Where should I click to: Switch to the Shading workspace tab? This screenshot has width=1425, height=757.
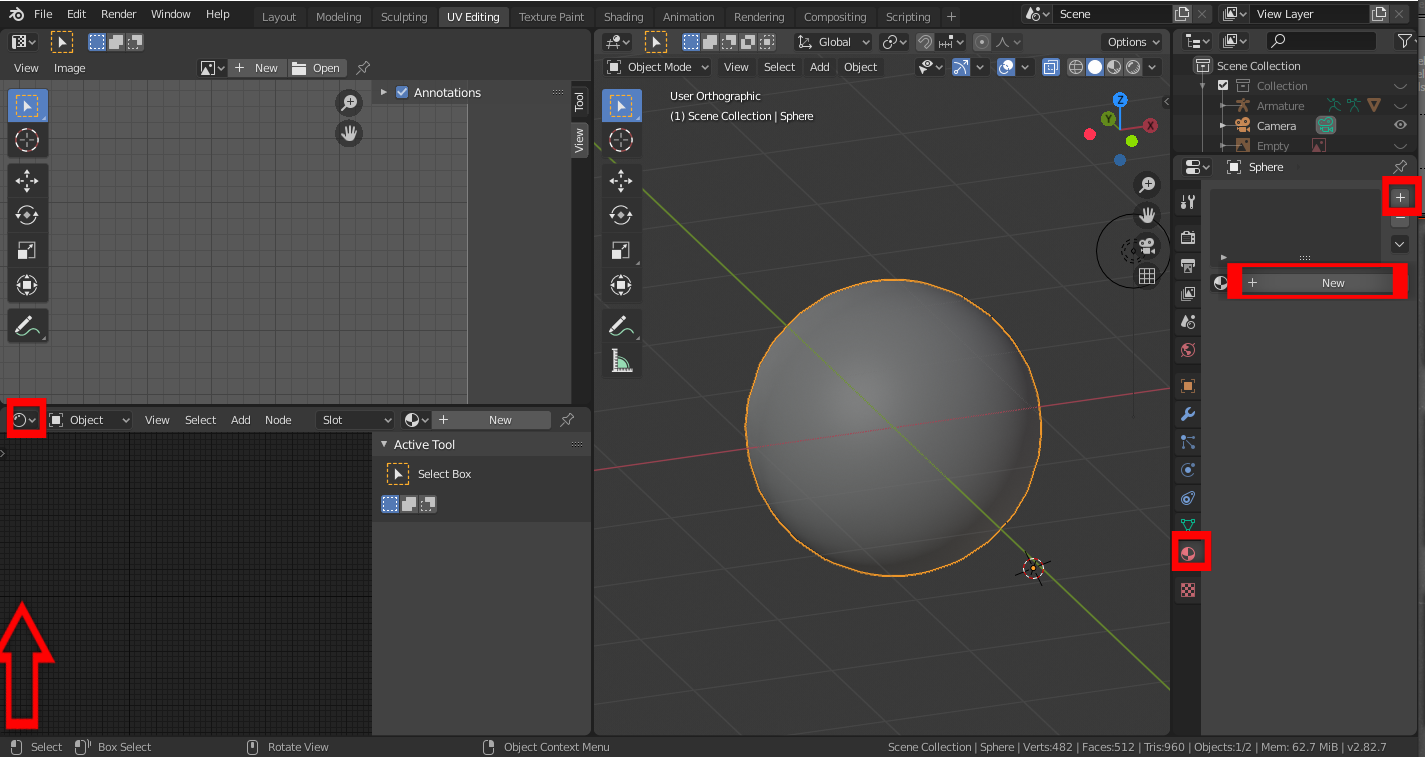(623, 16)
